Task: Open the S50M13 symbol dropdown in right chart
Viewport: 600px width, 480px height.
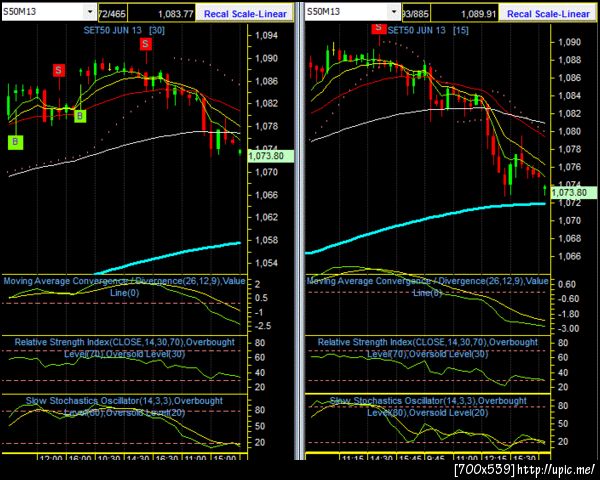Action: pyautogui.click(x=394, y=12)
